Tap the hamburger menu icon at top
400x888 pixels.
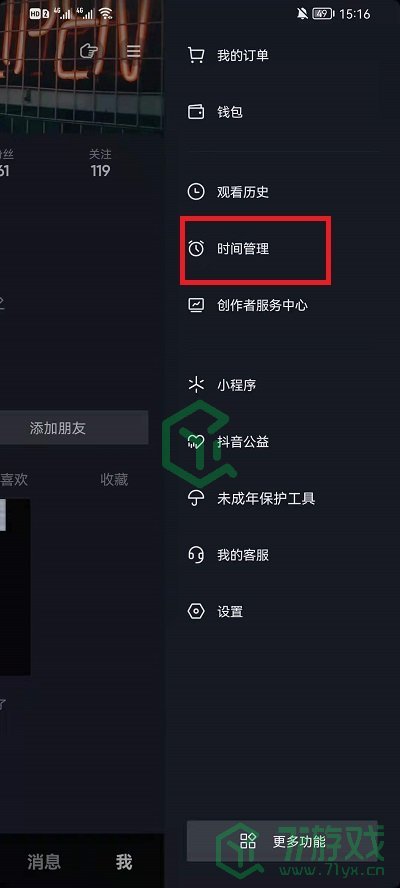click(x=134, y=52)
